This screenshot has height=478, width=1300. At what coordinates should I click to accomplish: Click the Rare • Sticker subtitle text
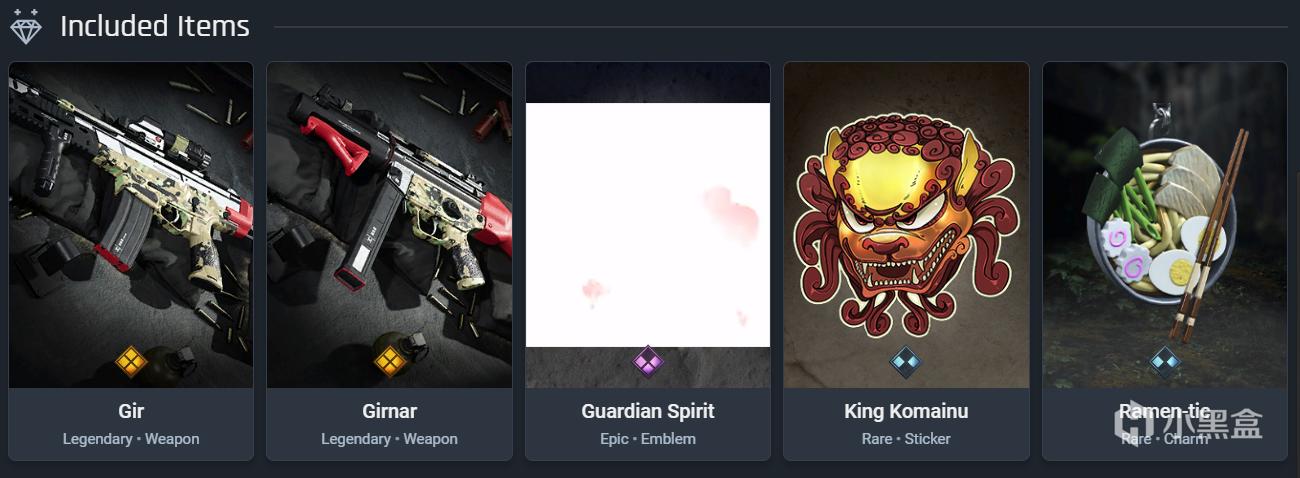tap(906, 439)
